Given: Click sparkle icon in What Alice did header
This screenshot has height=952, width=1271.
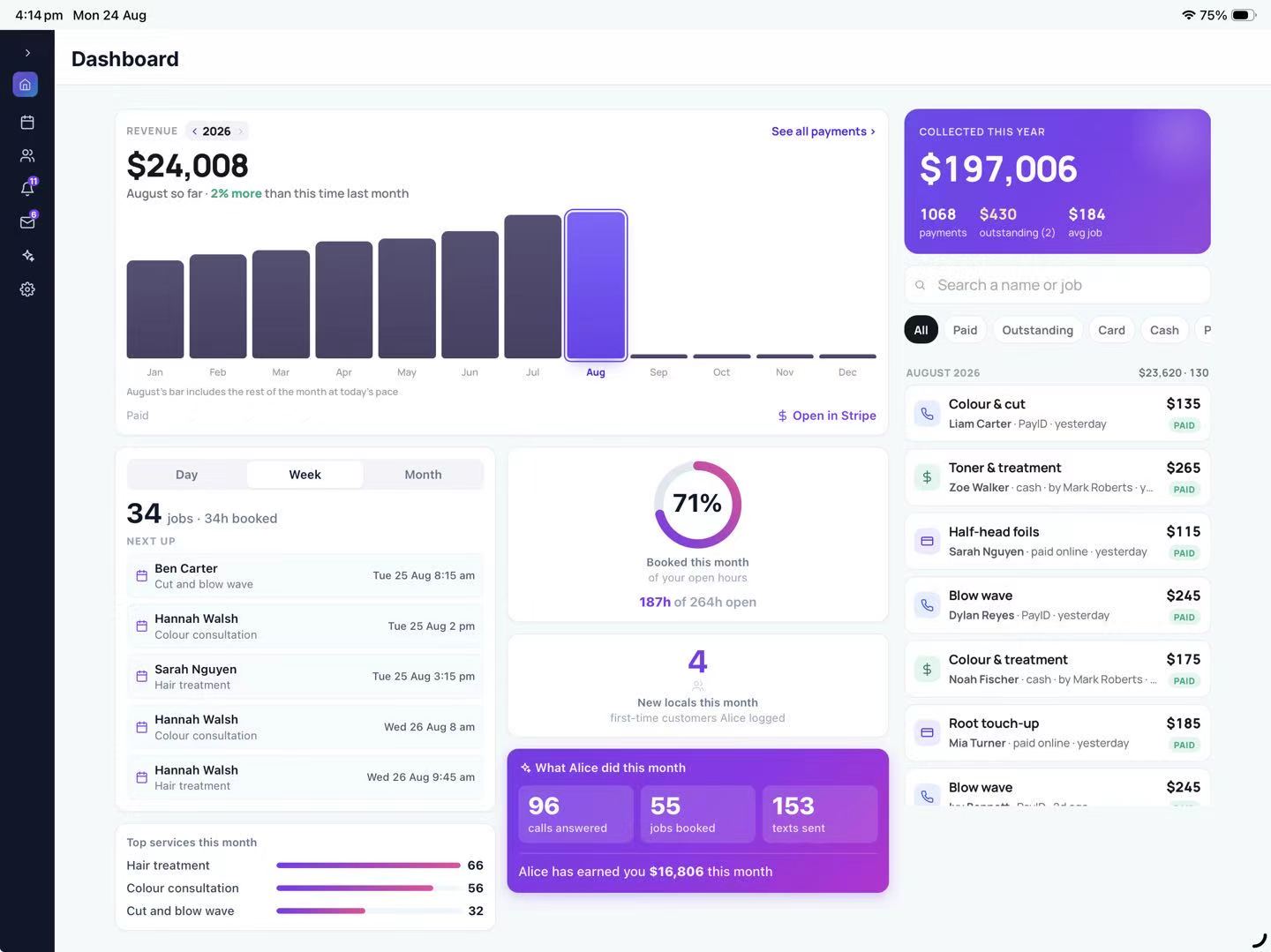Looking at the screenshot, I should pyautogui.click(x=525, y=768).
